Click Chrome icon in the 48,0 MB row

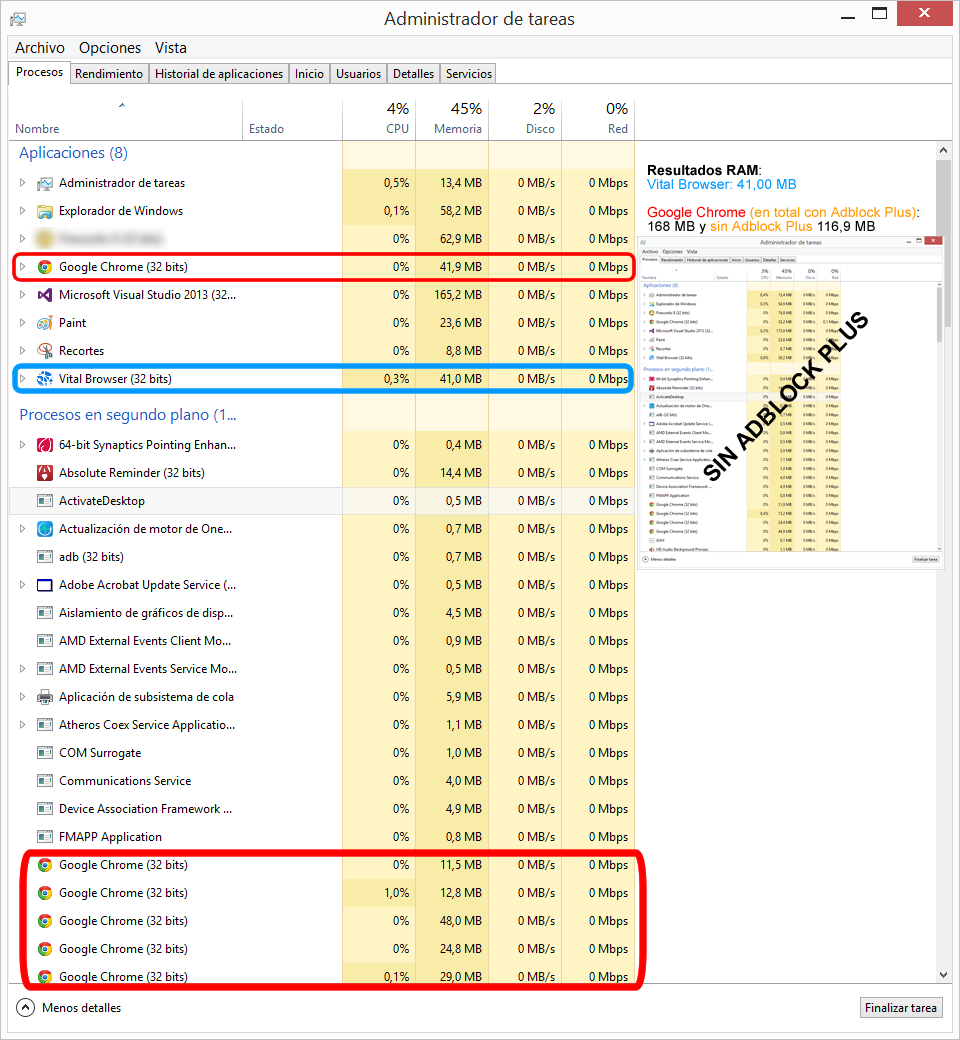(44, 921)
